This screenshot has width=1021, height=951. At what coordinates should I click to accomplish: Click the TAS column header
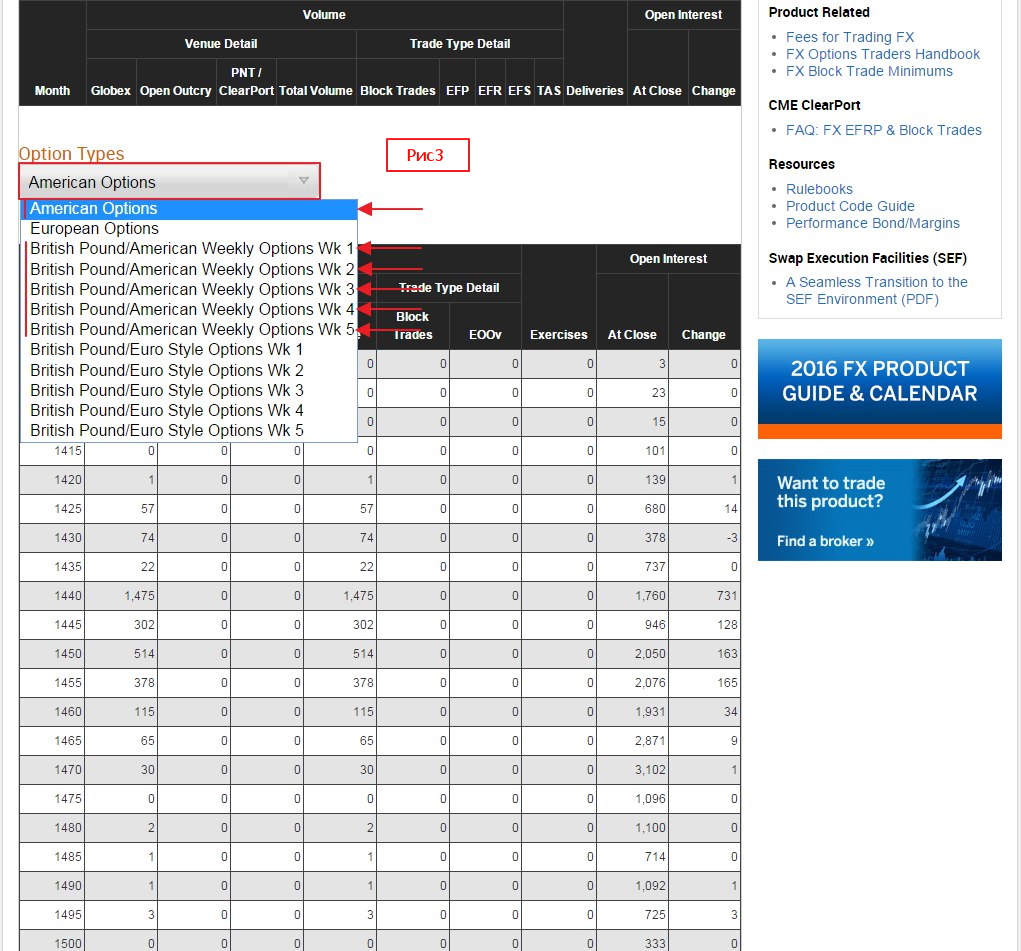click(549, 91)
